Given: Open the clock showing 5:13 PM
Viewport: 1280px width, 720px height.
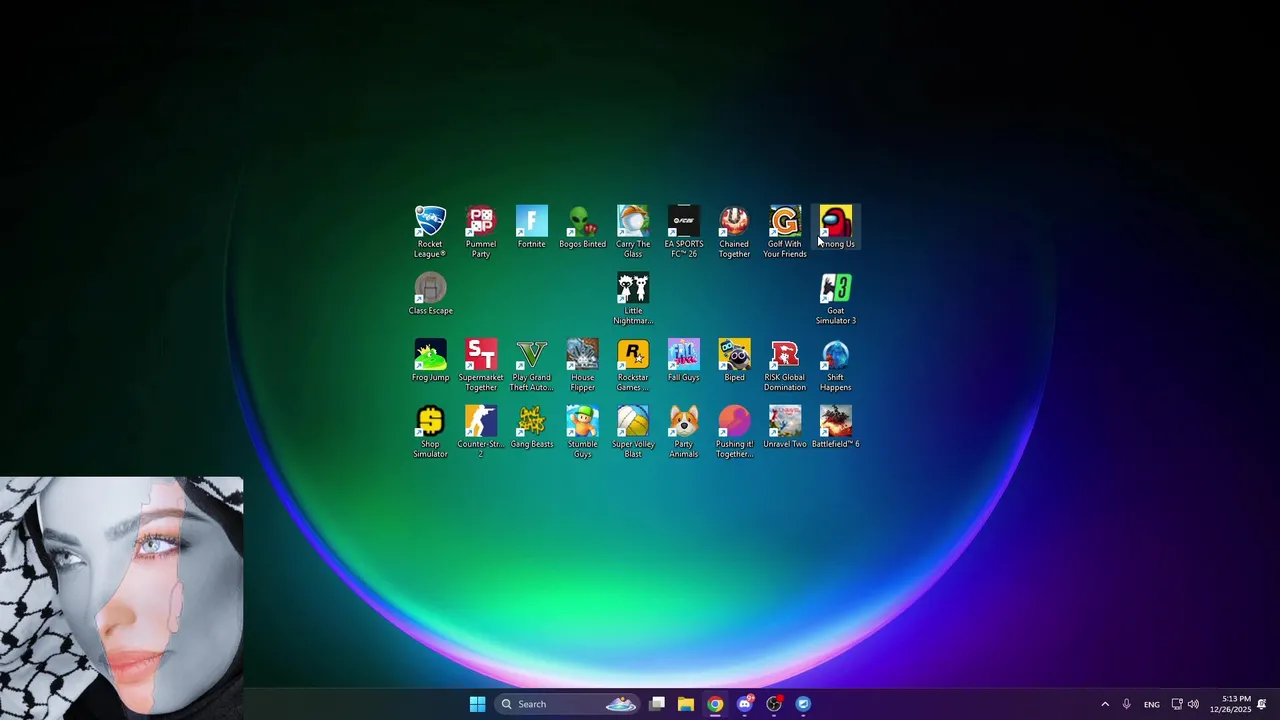Looking at the screenshot, I should [1230, 704].
